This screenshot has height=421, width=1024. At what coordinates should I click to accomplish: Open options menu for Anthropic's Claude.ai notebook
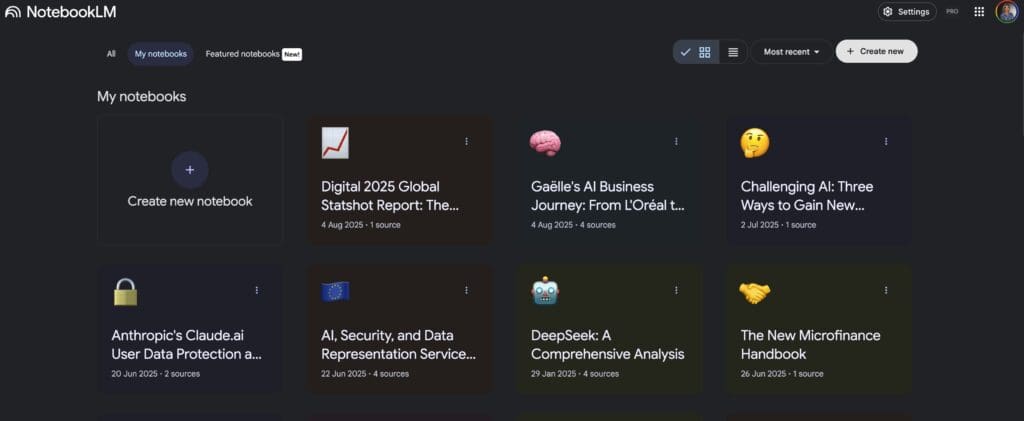point(257,290)
